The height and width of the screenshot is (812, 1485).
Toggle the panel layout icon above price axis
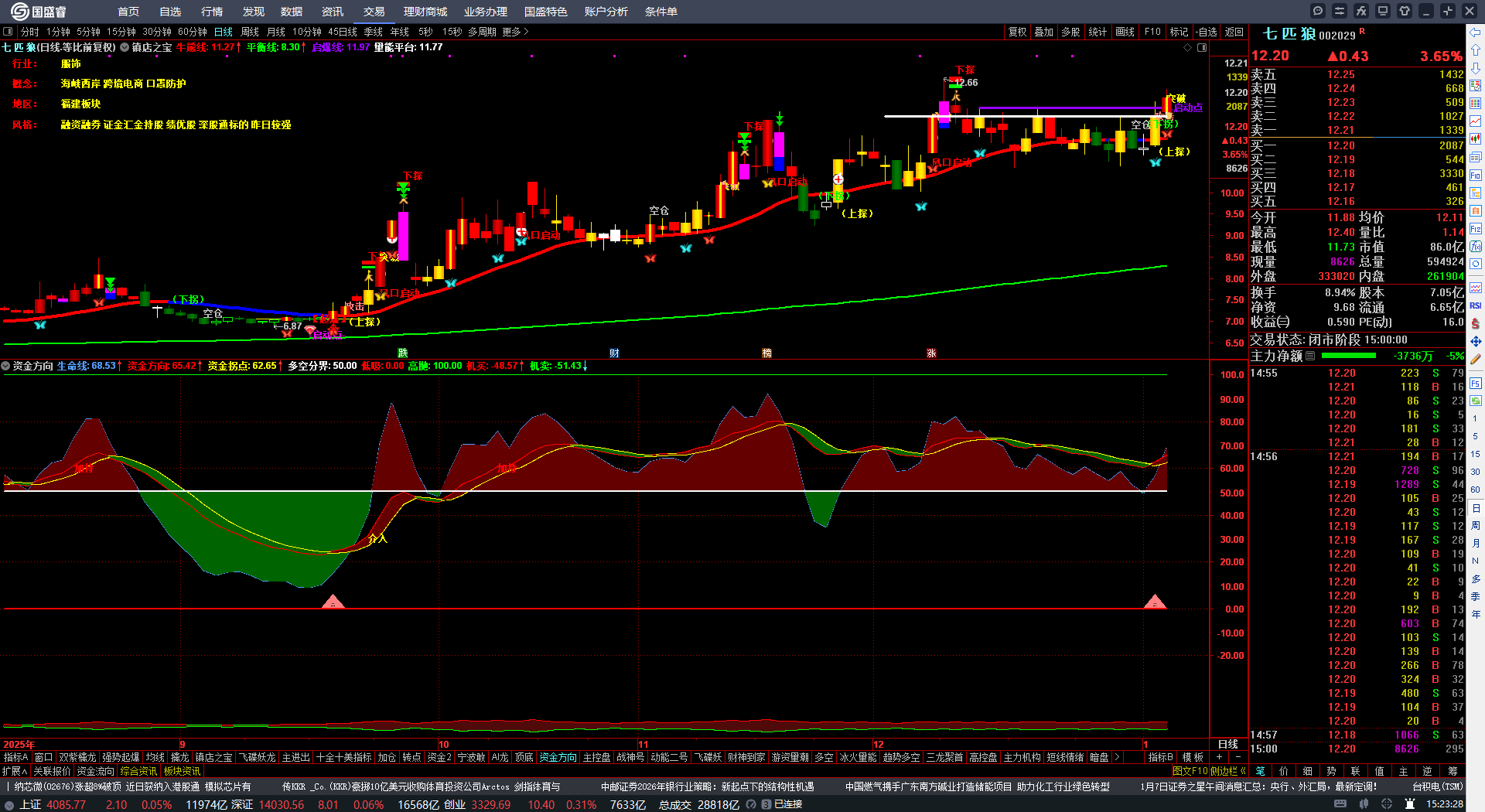point(1202,47)
